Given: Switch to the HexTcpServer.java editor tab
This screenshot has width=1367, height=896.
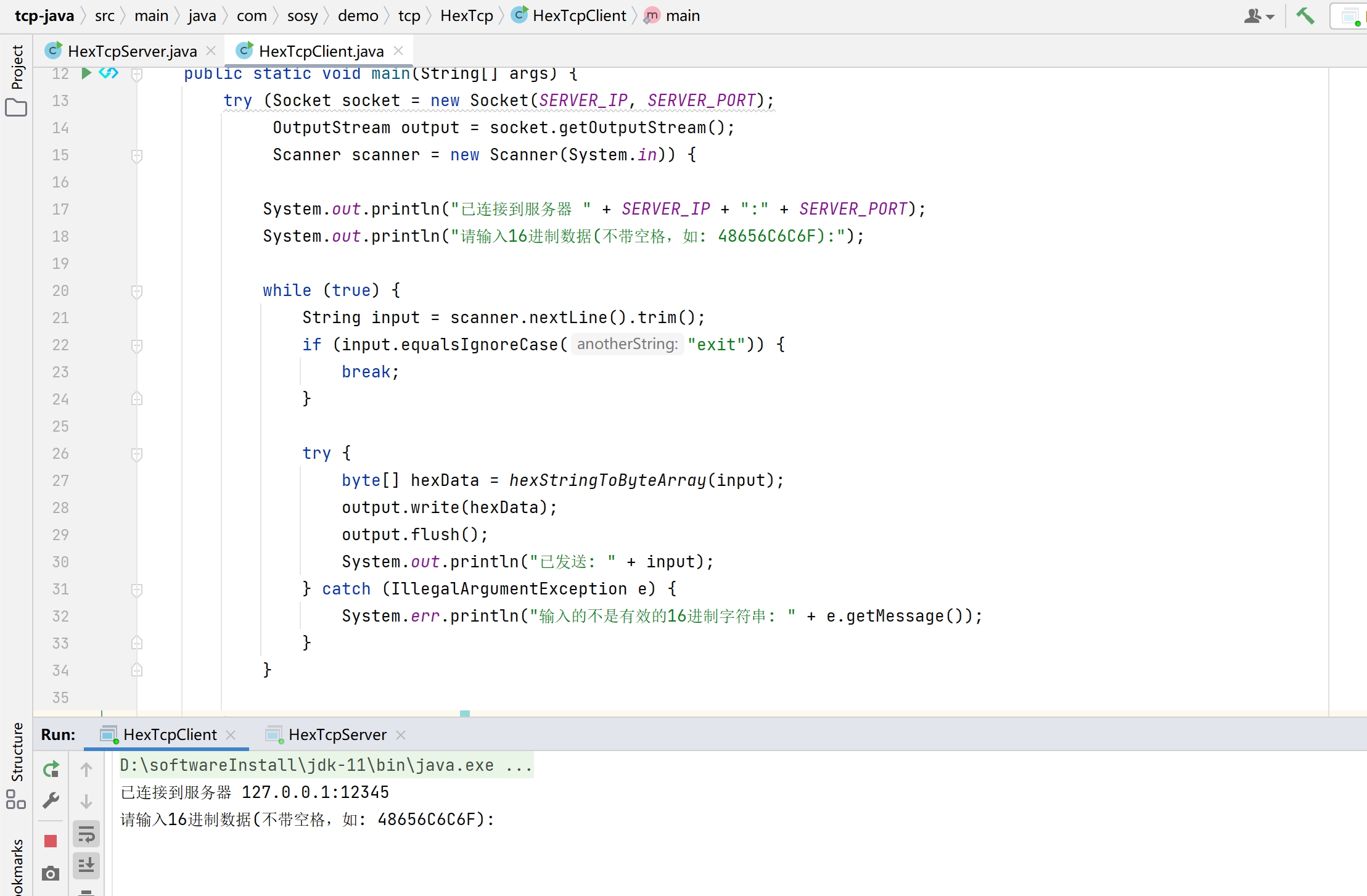Looking at the screenshot, I should click(131, 51).
